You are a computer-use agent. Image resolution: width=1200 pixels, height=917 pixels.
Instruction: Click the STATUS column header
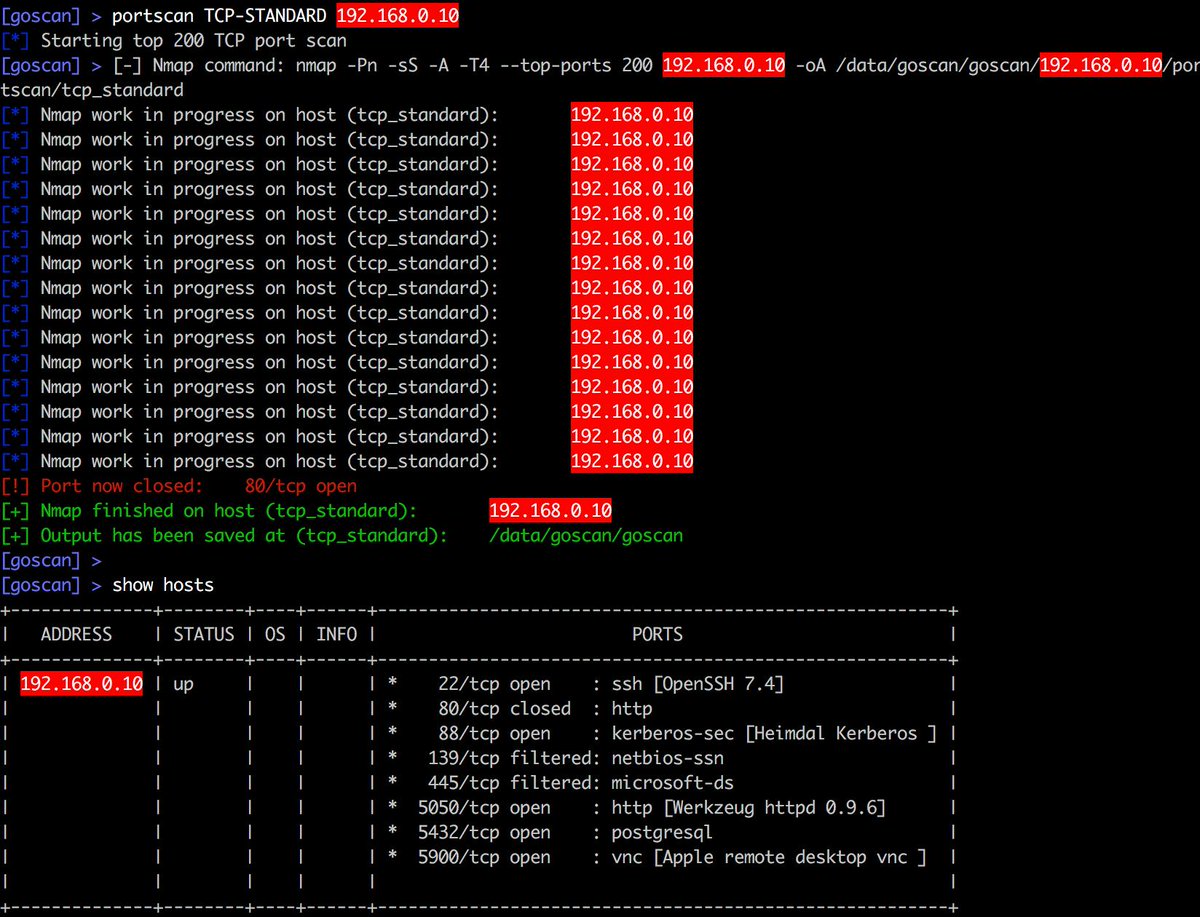[x=204, y=634]
